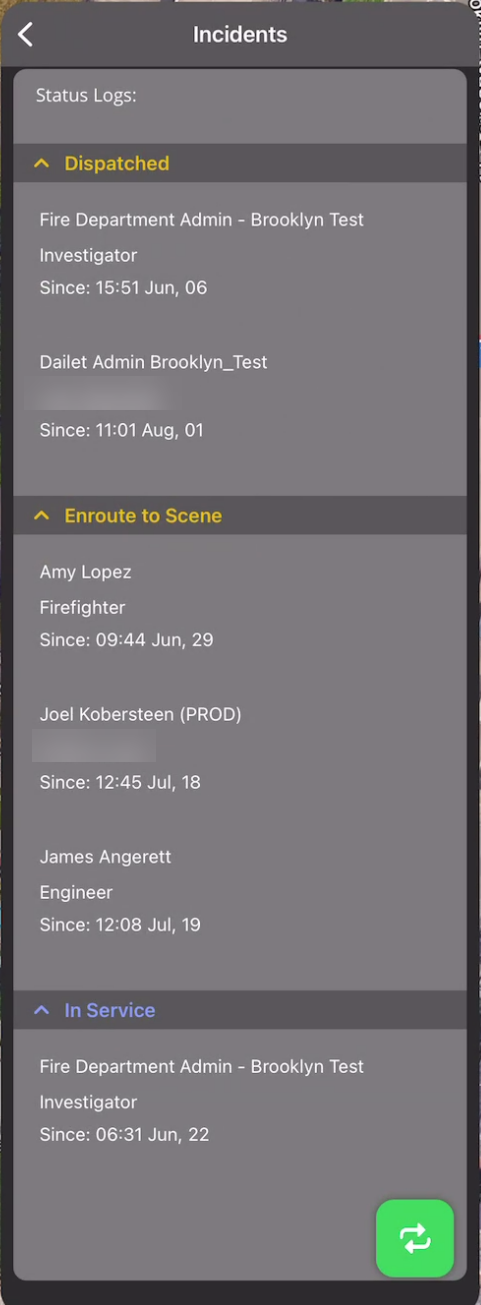Click Since 06:31 Jun, 22 timestamp
Image resolution: width=481 pixels, height=1305 pixels.
(x=124, y=1134)
